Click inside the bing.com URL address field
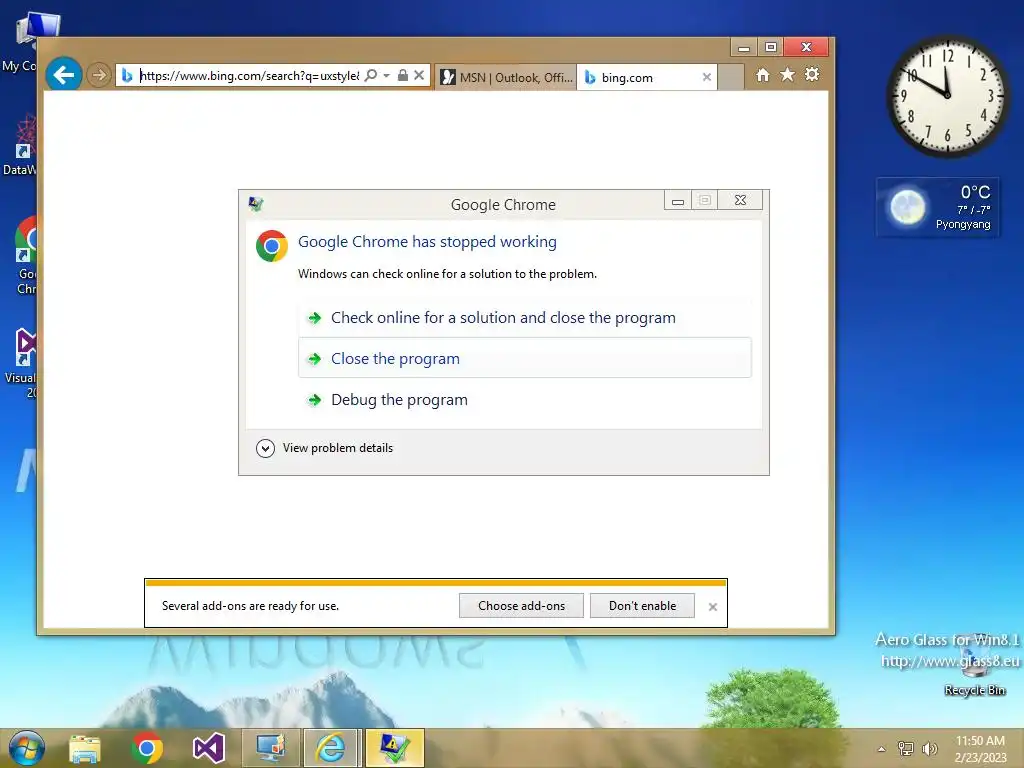This screenshot has height=768, width=1024. (249, 76)
